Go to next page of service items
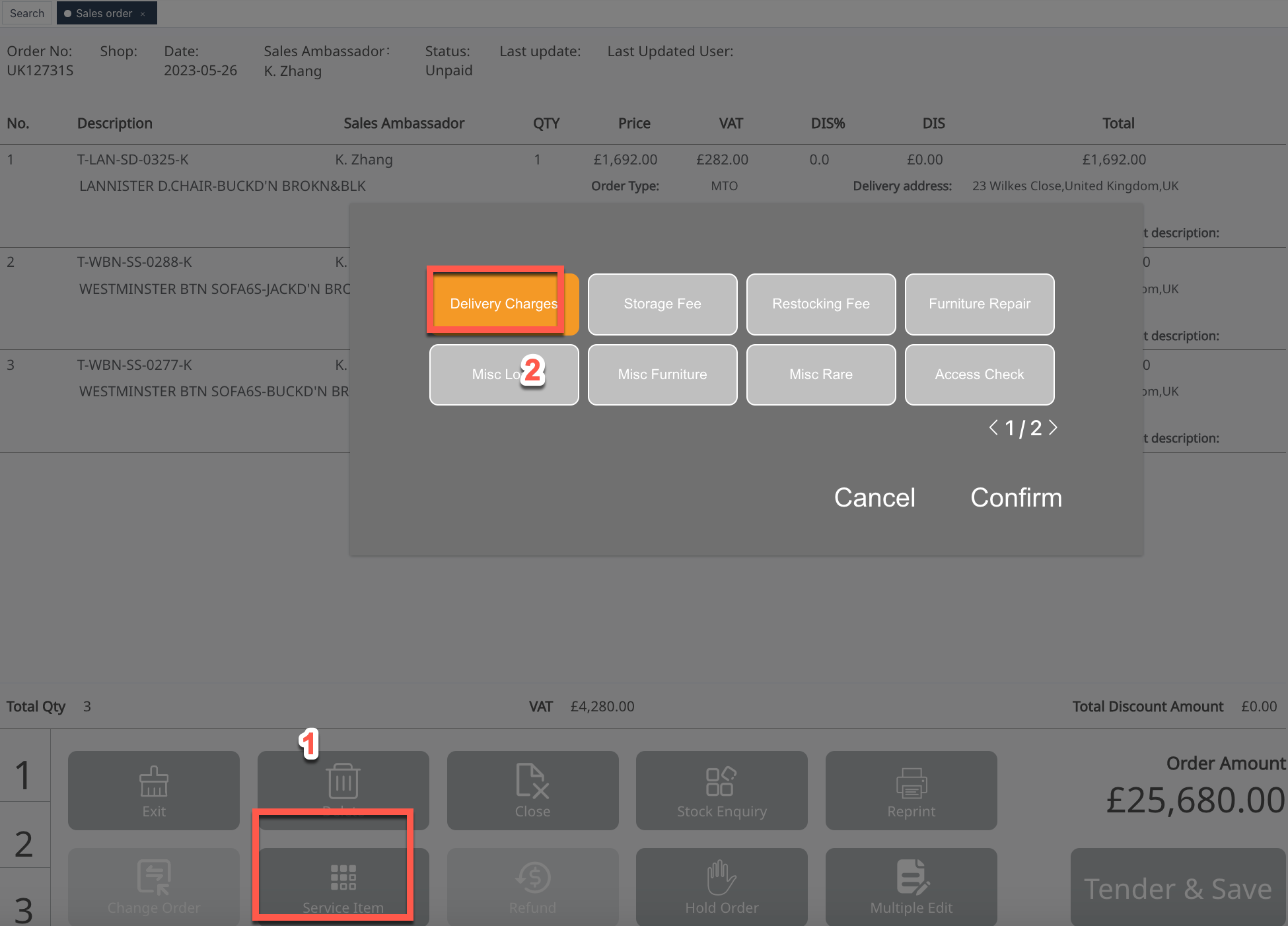 tap(1054, 428)
